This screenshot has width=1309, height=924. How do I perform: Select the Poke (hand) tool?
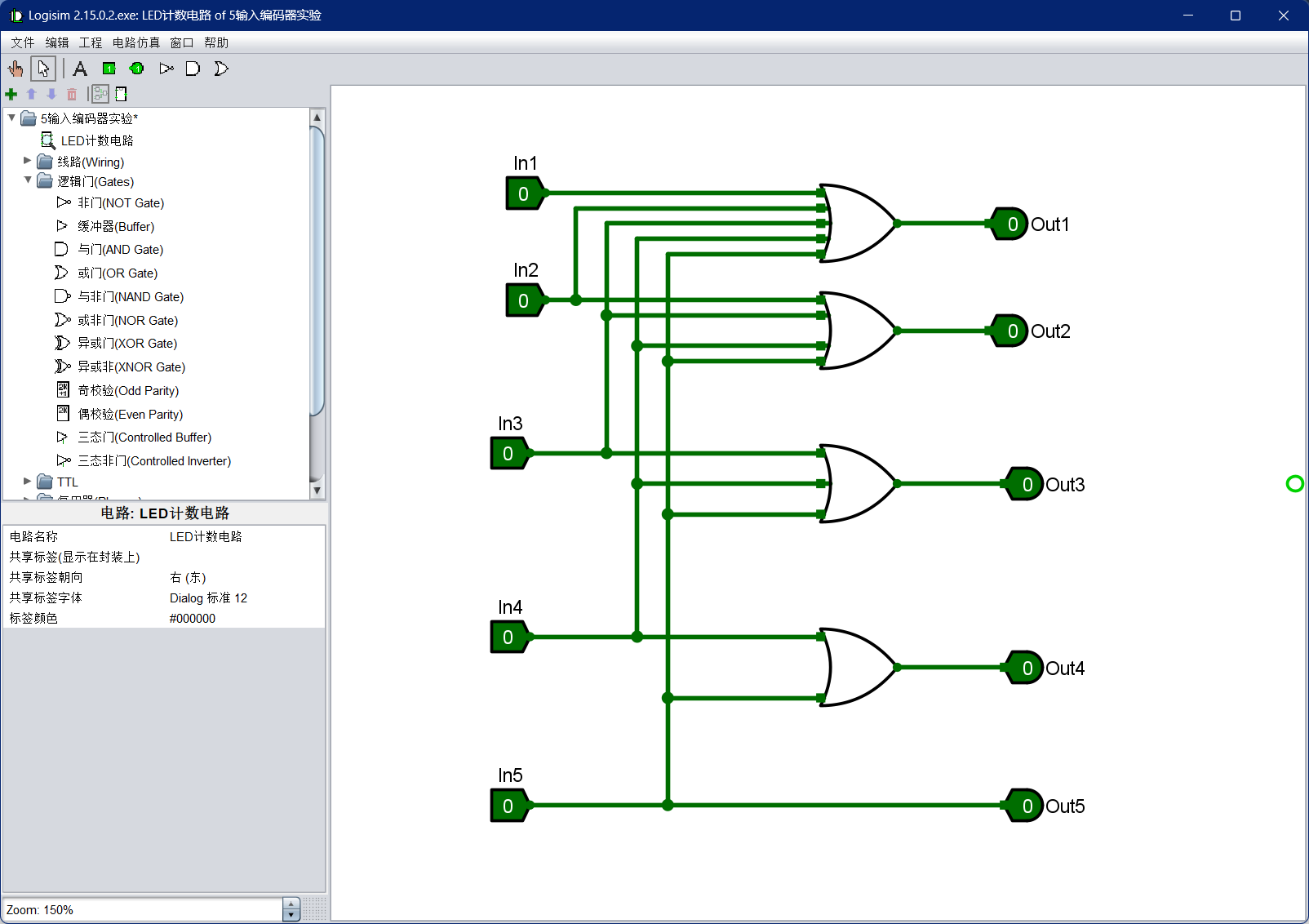coord(16,69)
